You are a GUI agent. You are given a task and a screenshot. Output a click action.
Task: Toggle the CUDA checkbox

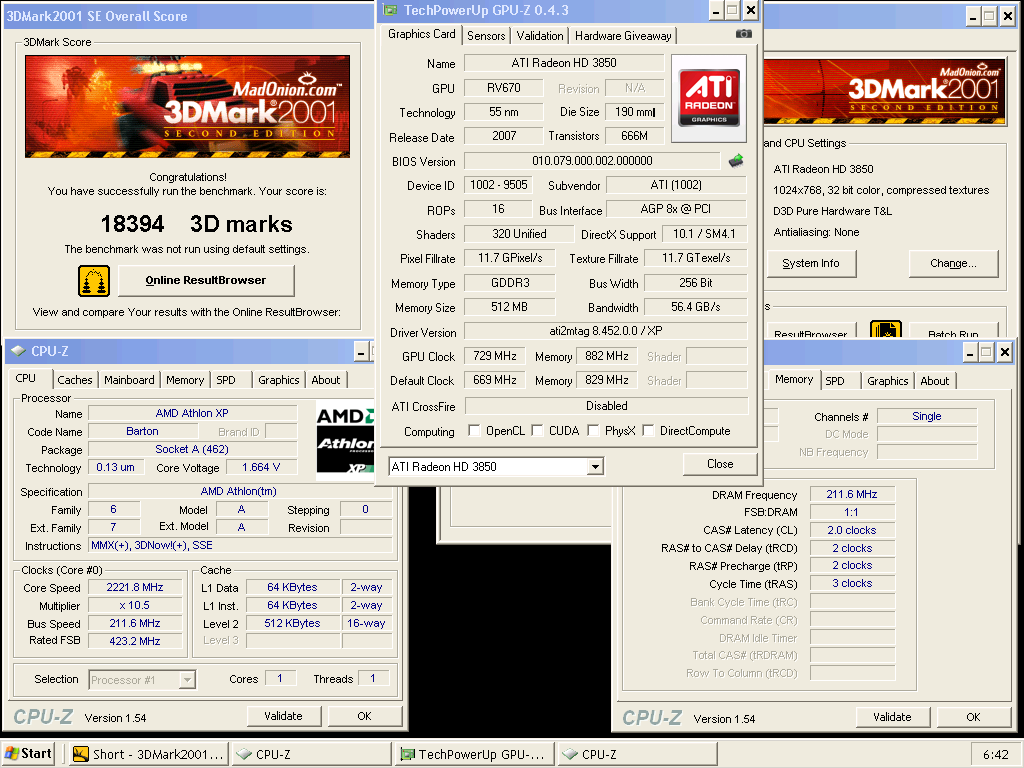pos(537,430)
